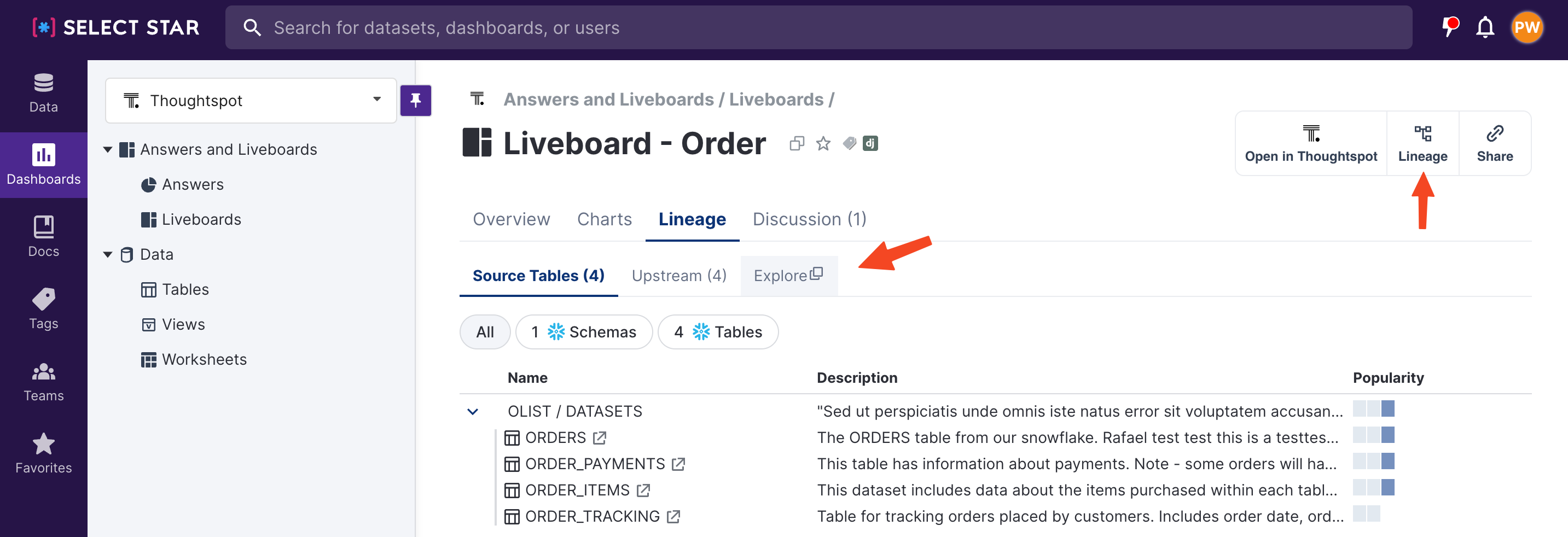Filter by 4 Tables chip
The image size is (1568, 537).
tap(718, 332)
